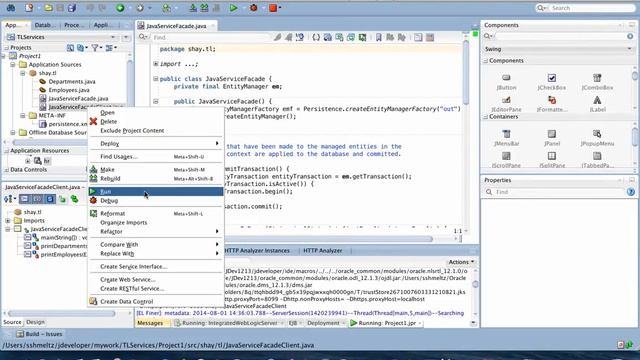Click the JLabel palette component
This screenshot has height=360, width=640.
[x=597, y=104]
